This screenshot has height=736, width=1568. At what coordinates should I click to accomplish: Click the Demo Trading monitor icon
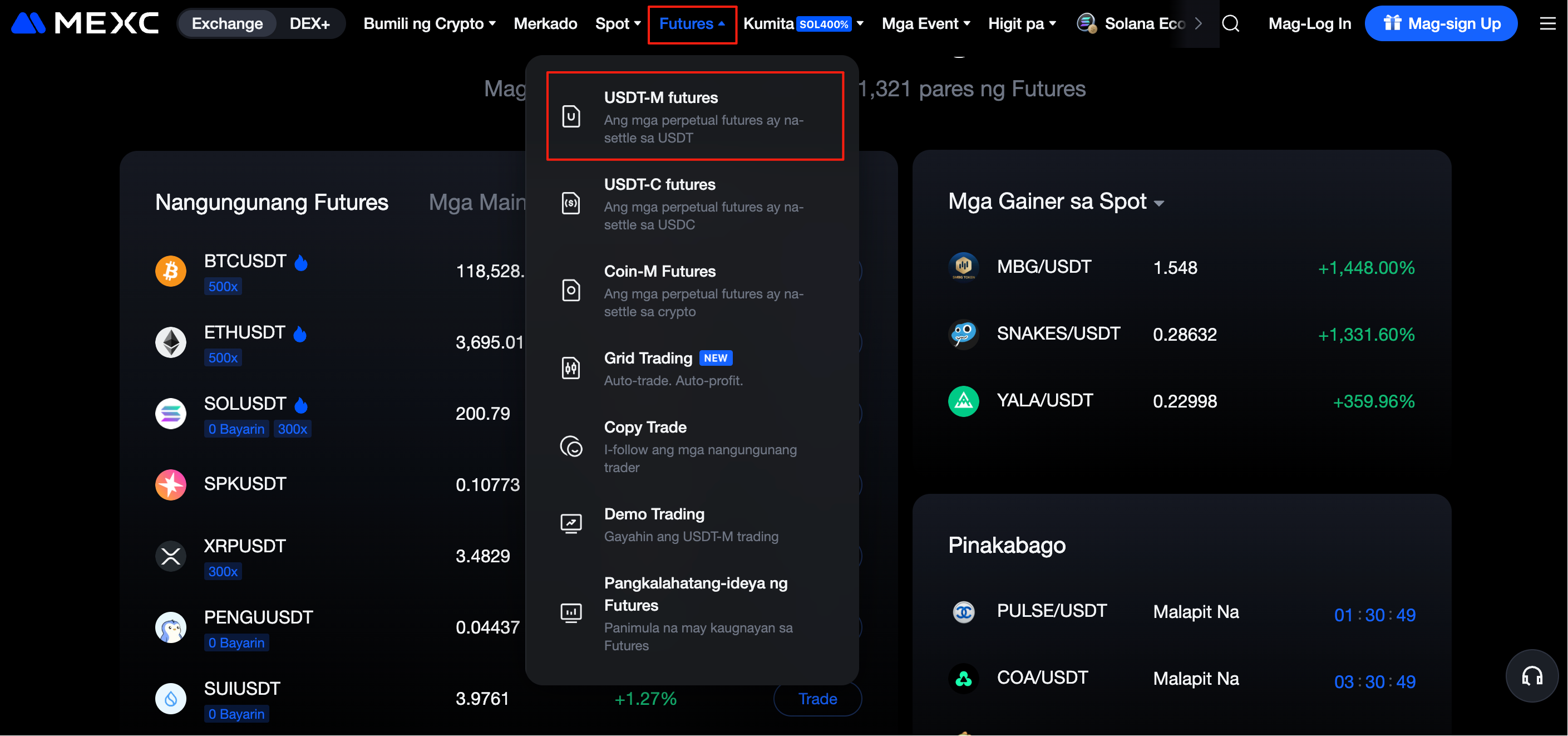pos(570,524)
